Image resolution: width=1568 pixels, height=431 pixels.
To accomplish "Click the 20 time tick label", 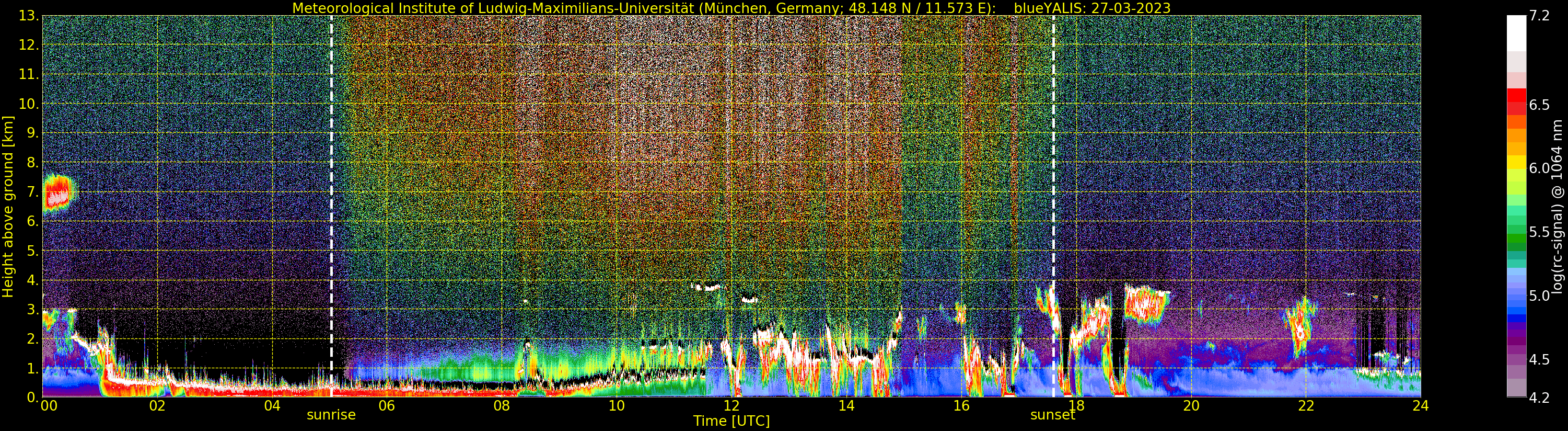I will (x=1191, y=406).
